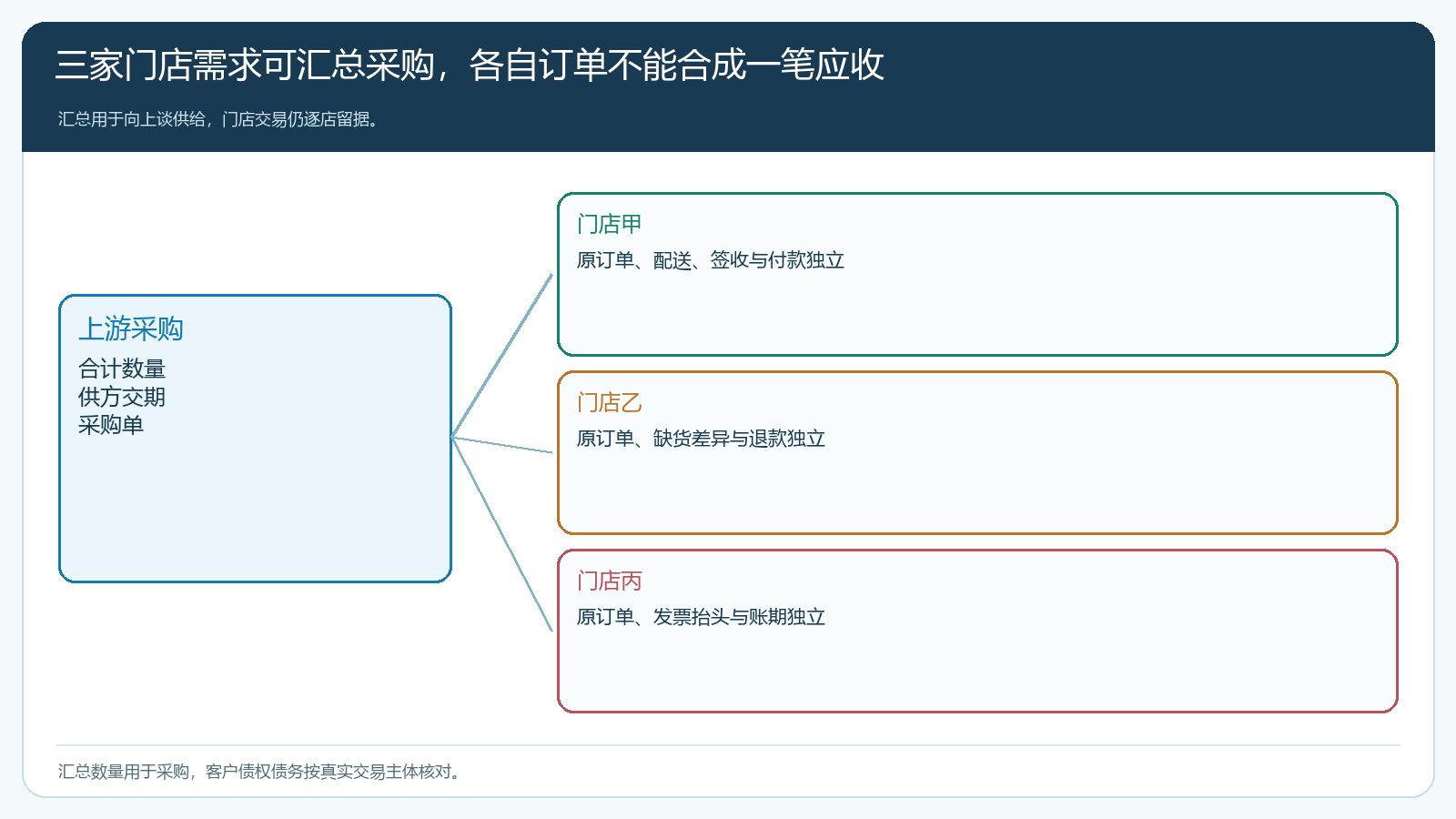
Task: Select the 采购单 line
Action: 111,425
